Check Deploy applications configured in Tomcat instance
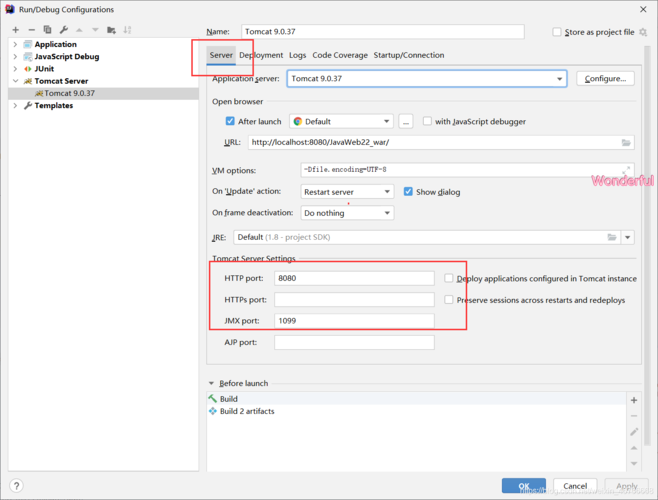The width and height of the screenshot is (658, 500). click(x=449, y=278)
